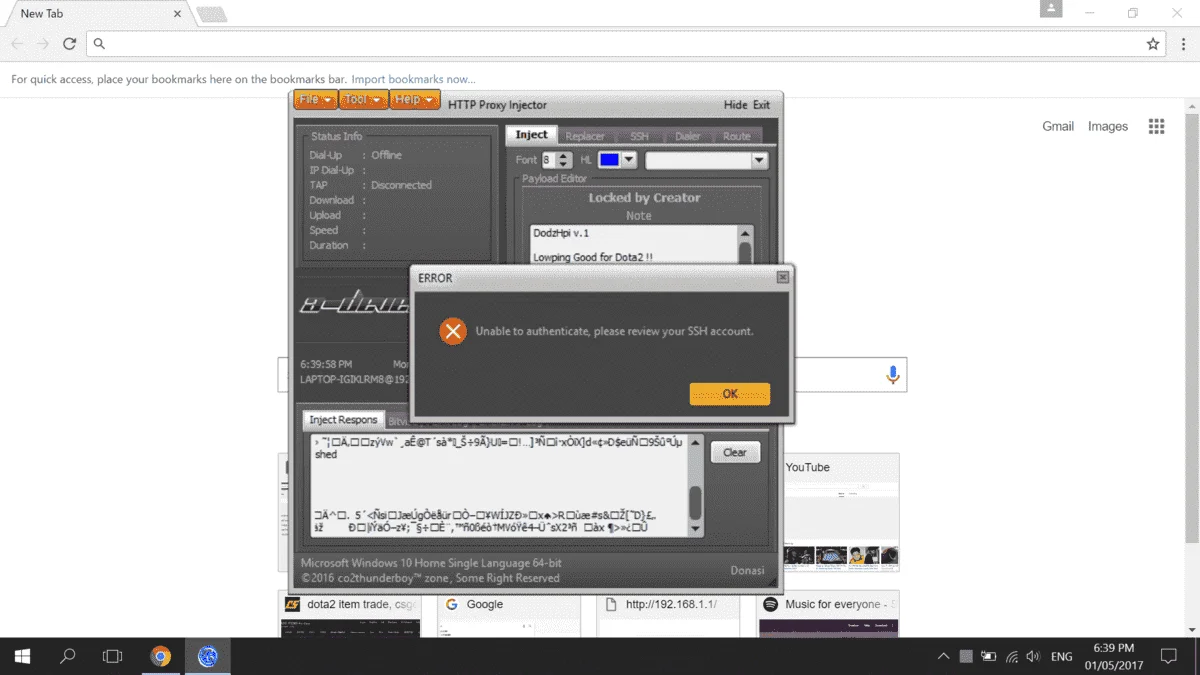Open the Chrome three-dot menu
The height and width of the screenshot is (675, 1200).
[1185, 44]
